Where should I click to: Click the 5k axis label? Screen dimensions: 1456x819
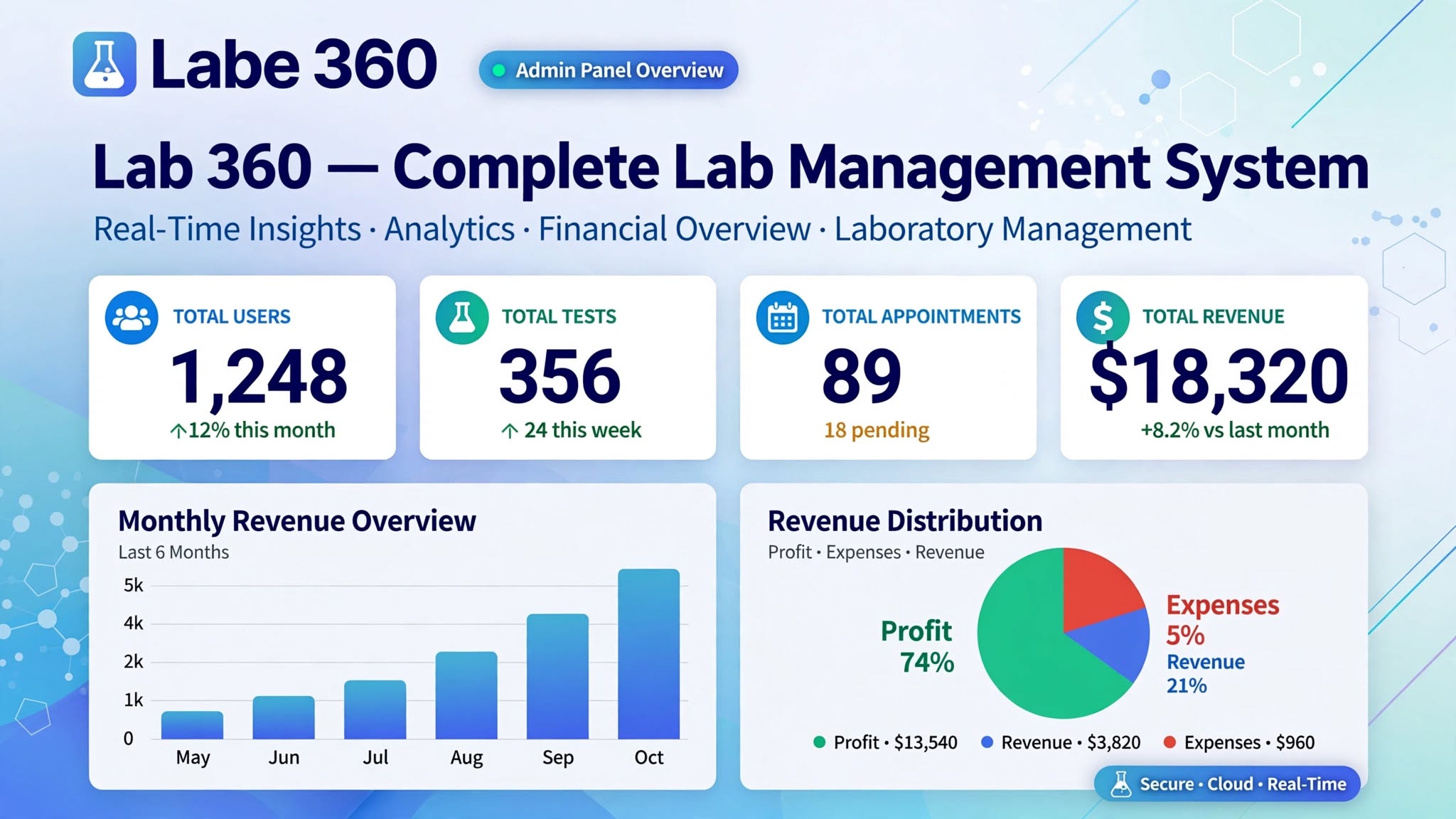134,586
